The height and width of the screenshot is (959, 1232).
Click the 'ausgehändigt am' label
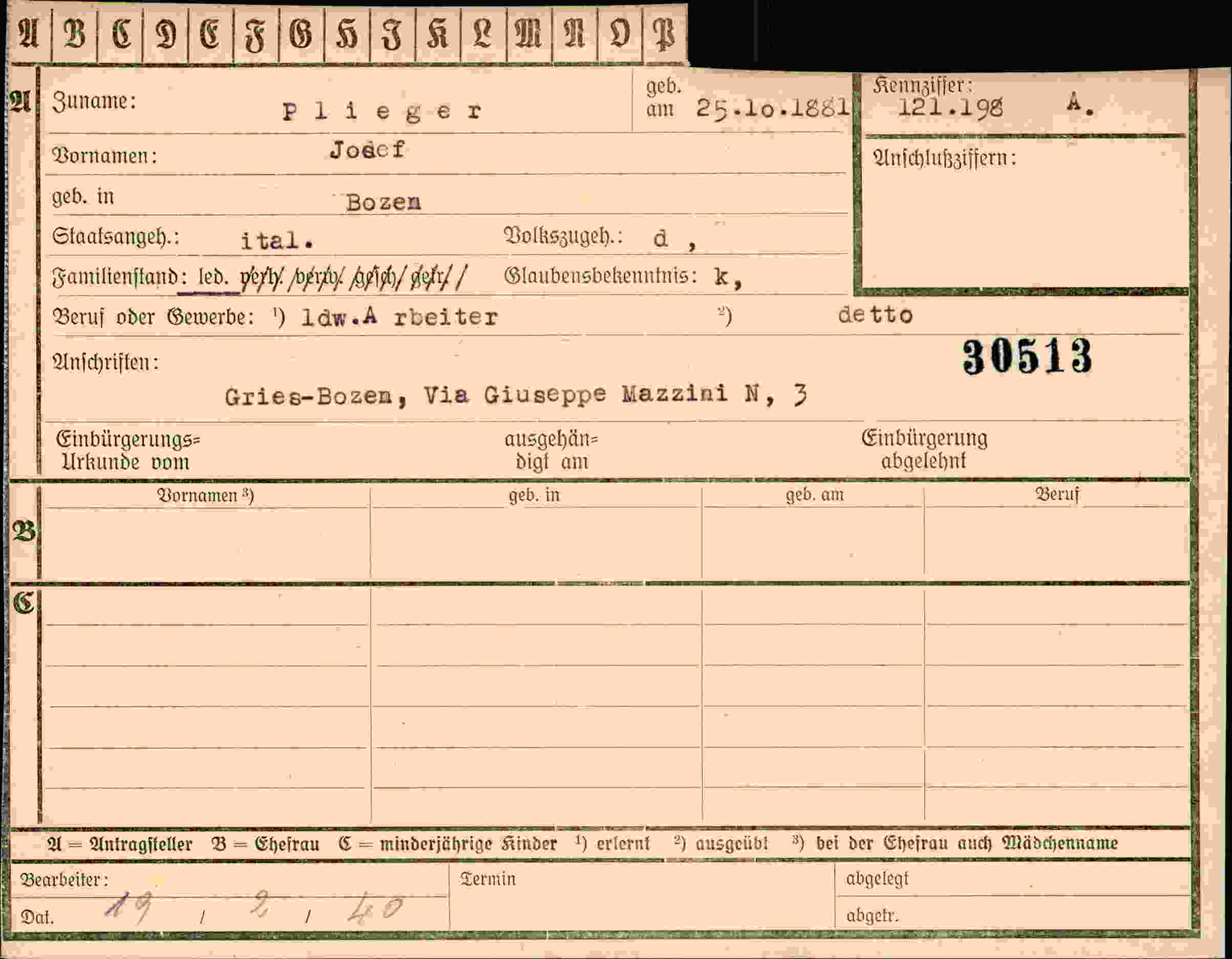(x=551, y=450)
